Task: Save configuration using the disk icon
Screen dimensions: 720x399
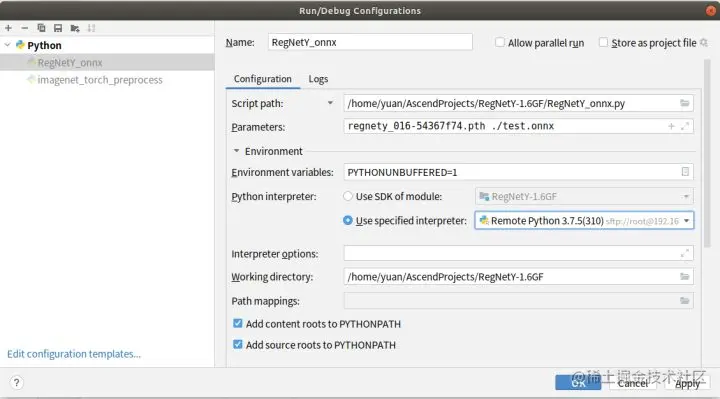Action: (58, 28)
